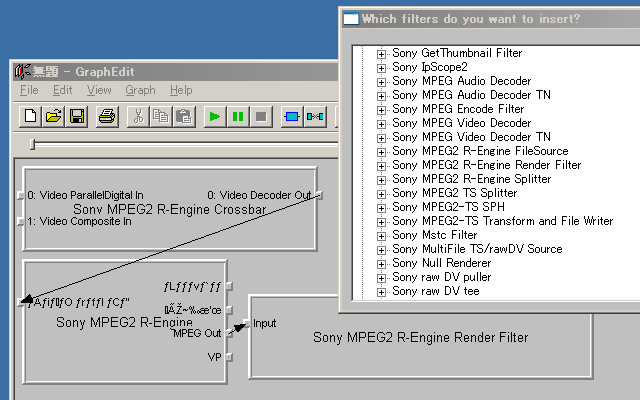Expand the Sony GetThumbnail Filter entry
The height and width of the screenshot is (400, 640).
click(381, 53)
